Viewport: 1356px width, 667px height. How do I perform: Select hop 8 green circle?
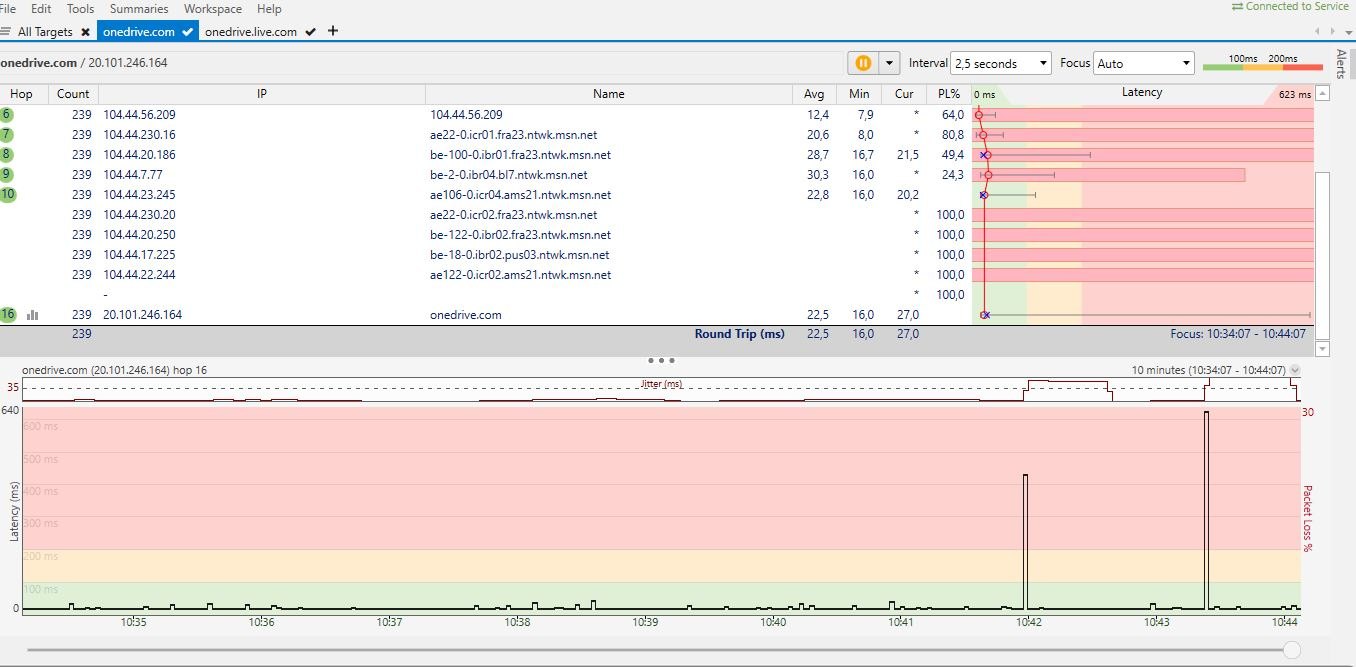click(x=6, y=154)
